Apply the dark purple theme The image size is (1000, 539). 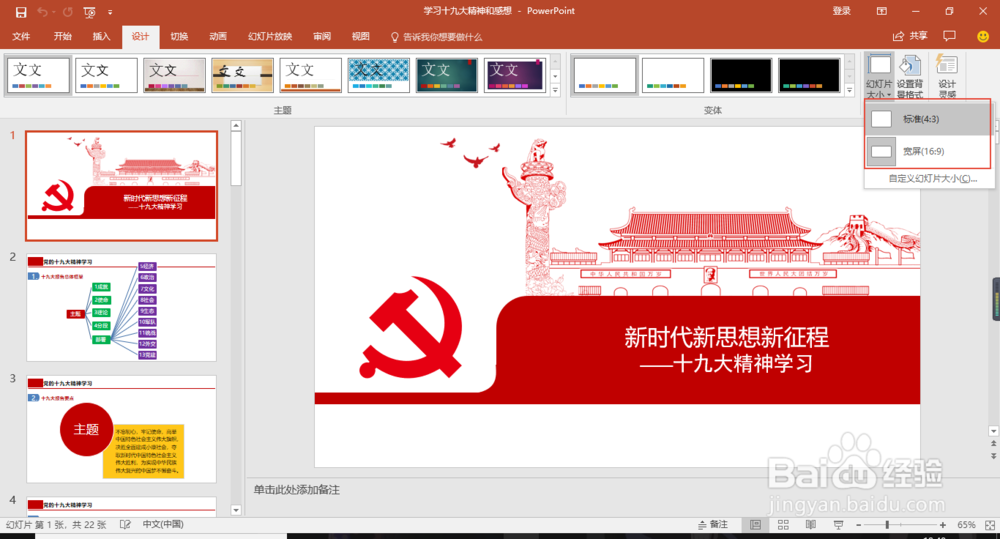point(515,75)
